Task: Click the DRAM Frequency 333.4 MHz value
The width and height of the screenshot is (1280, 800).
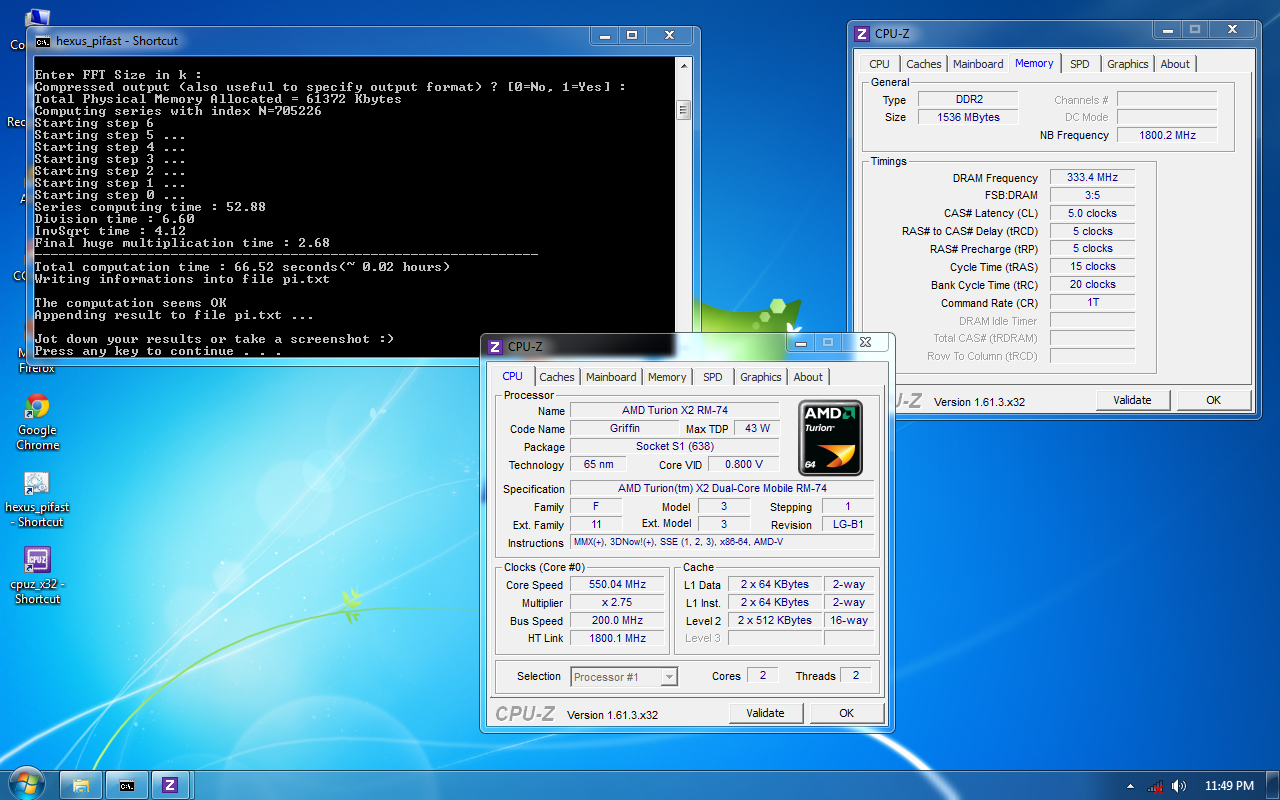Action: pyautogui.click(x=1092, y=178)
